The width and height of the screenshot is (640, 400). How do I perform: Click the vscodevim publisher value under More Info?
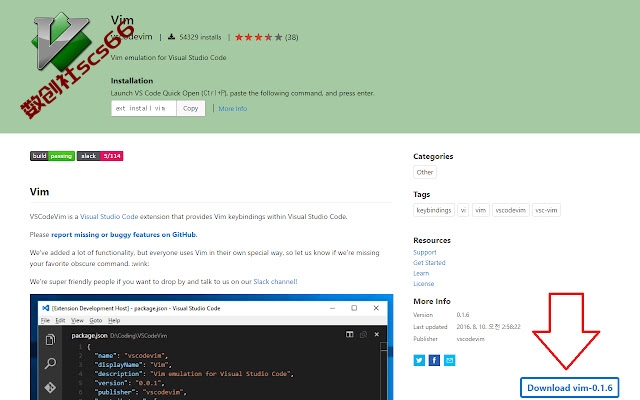coord(470,339)
